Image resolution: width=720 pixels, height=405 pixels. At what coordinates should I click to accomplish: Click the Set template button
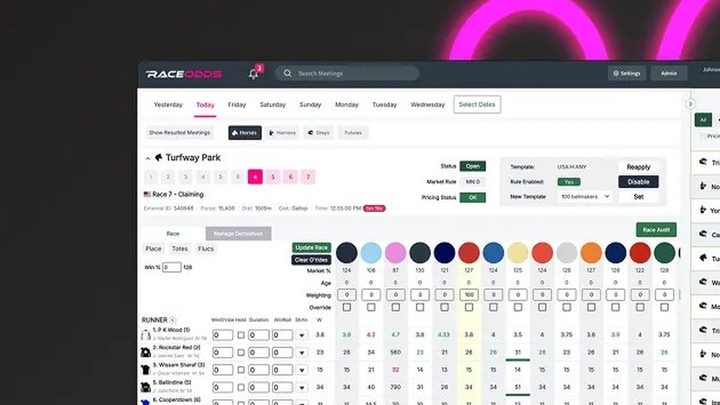(x=638, y=197)
